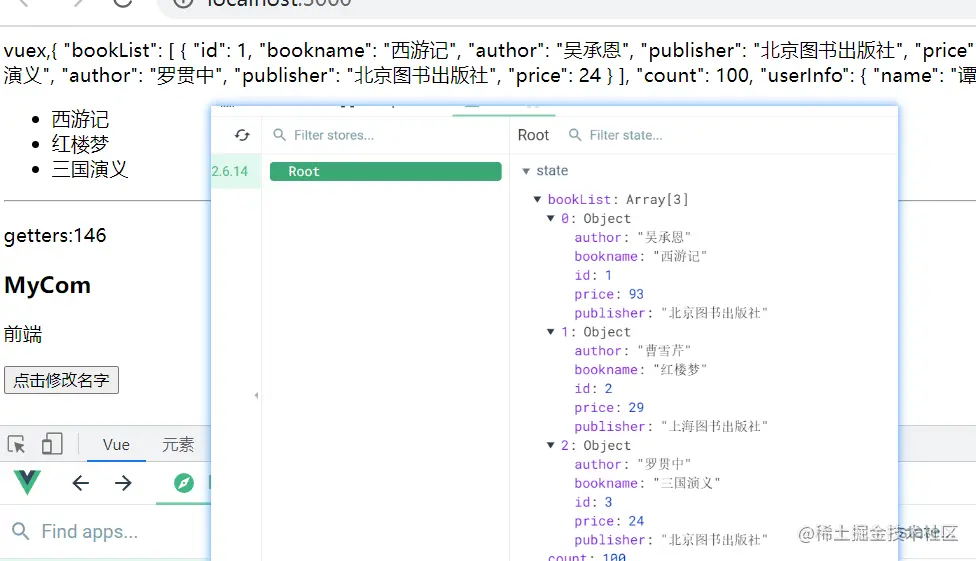The height and width of the screenshot is (561, 976).
Task: Go forward with the devtools right arrow
Action: pos(123,483)
